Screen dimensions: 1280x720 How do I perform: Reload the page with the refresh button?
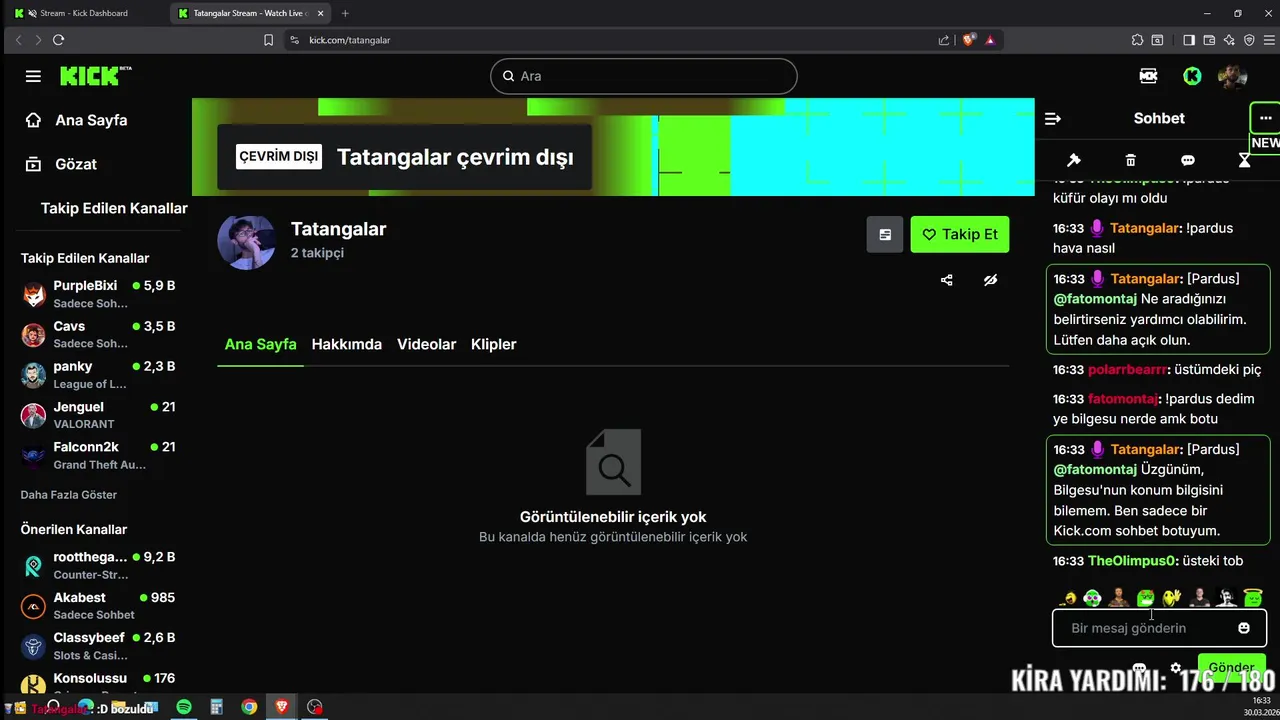58,40
